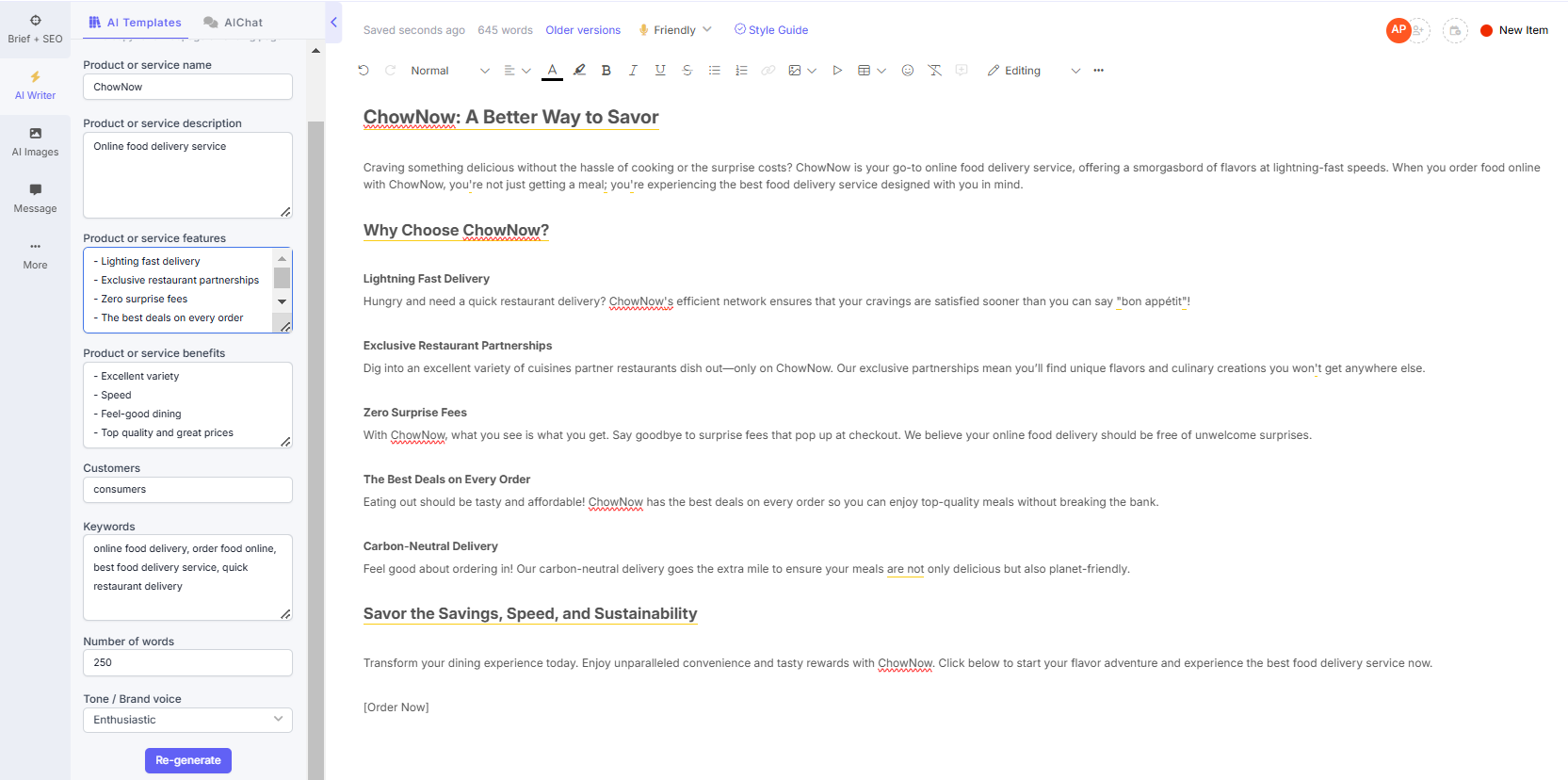Click the Product or service name field
Screen dimensions: 1568x780
click(x=187, y=87)
